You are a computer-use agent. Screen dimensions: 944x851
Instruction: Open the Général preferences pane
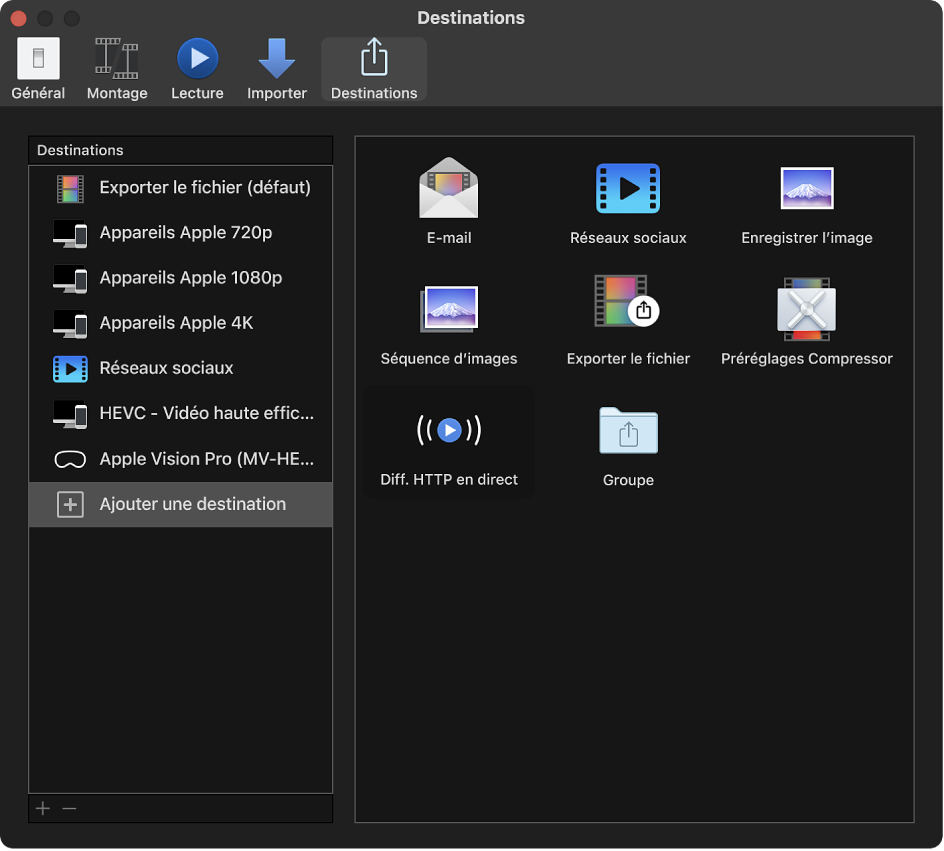[38, 66]
